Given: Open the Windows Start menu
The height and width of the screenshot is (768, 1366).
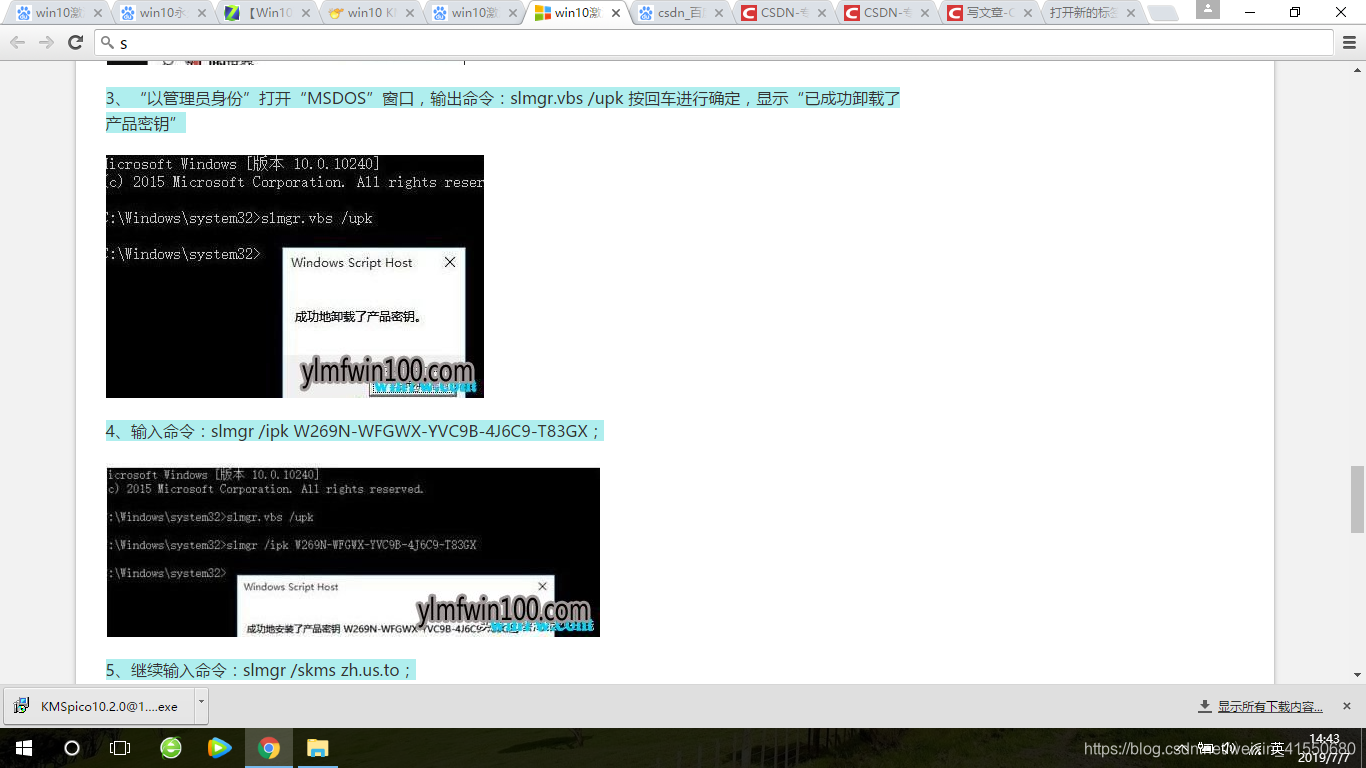Looking at the screenshot, I should coord(24,748).
